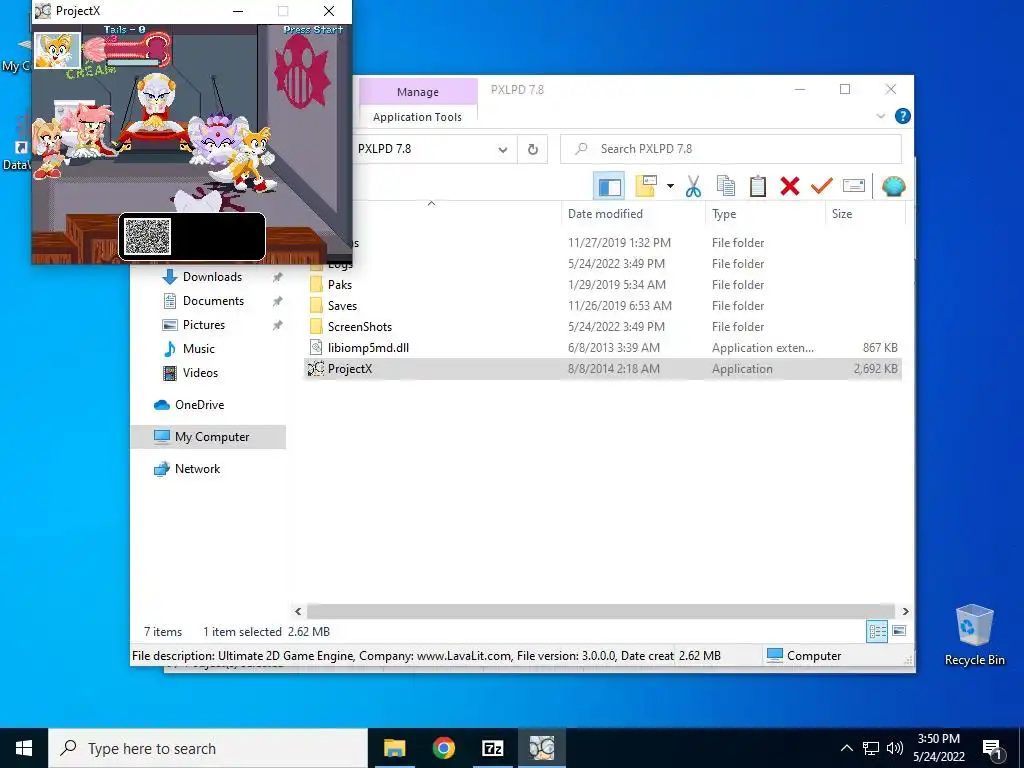Image resolution: width=1024 pixels, height=768 pixels.
Task: Open the folder options toolbar icon
Action: (x=645, y=186)
